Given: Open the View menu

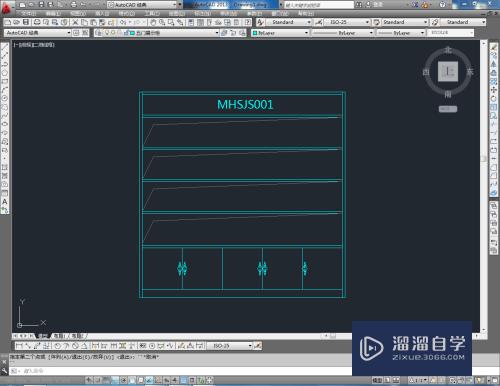Looking at the screenshot, I should pos(78,14).
